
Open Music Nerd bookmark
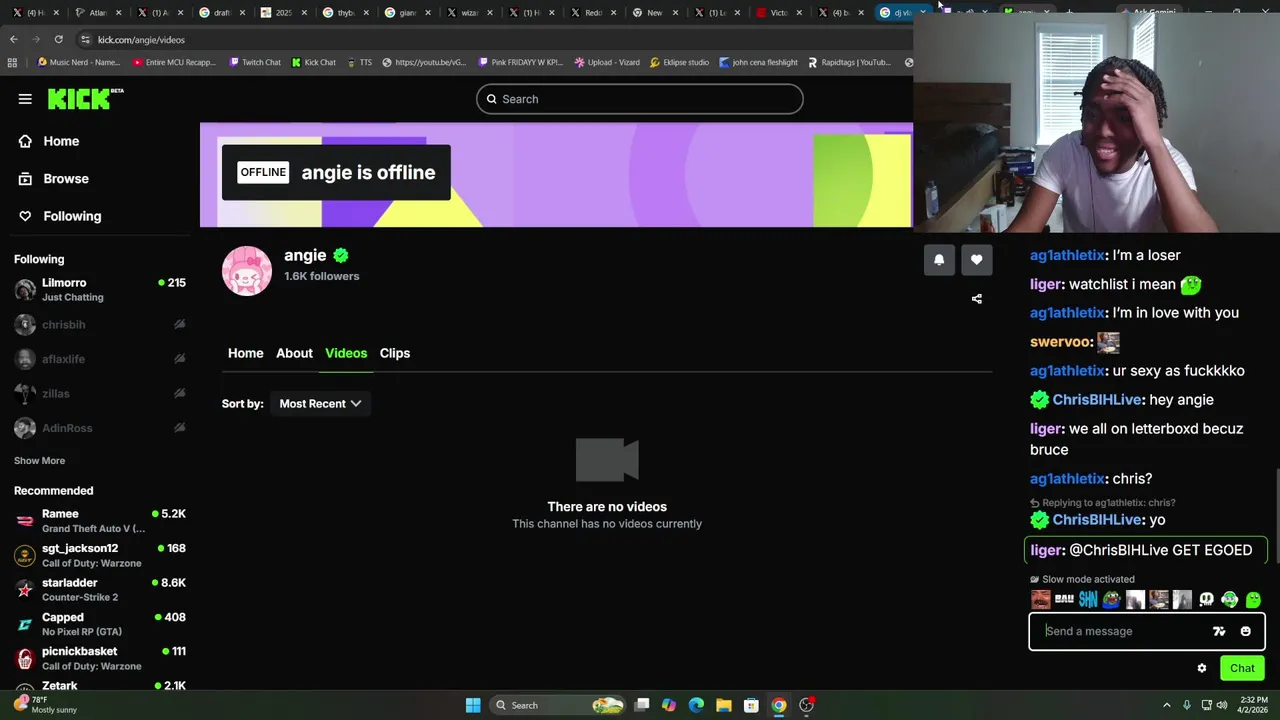[79, 62]
